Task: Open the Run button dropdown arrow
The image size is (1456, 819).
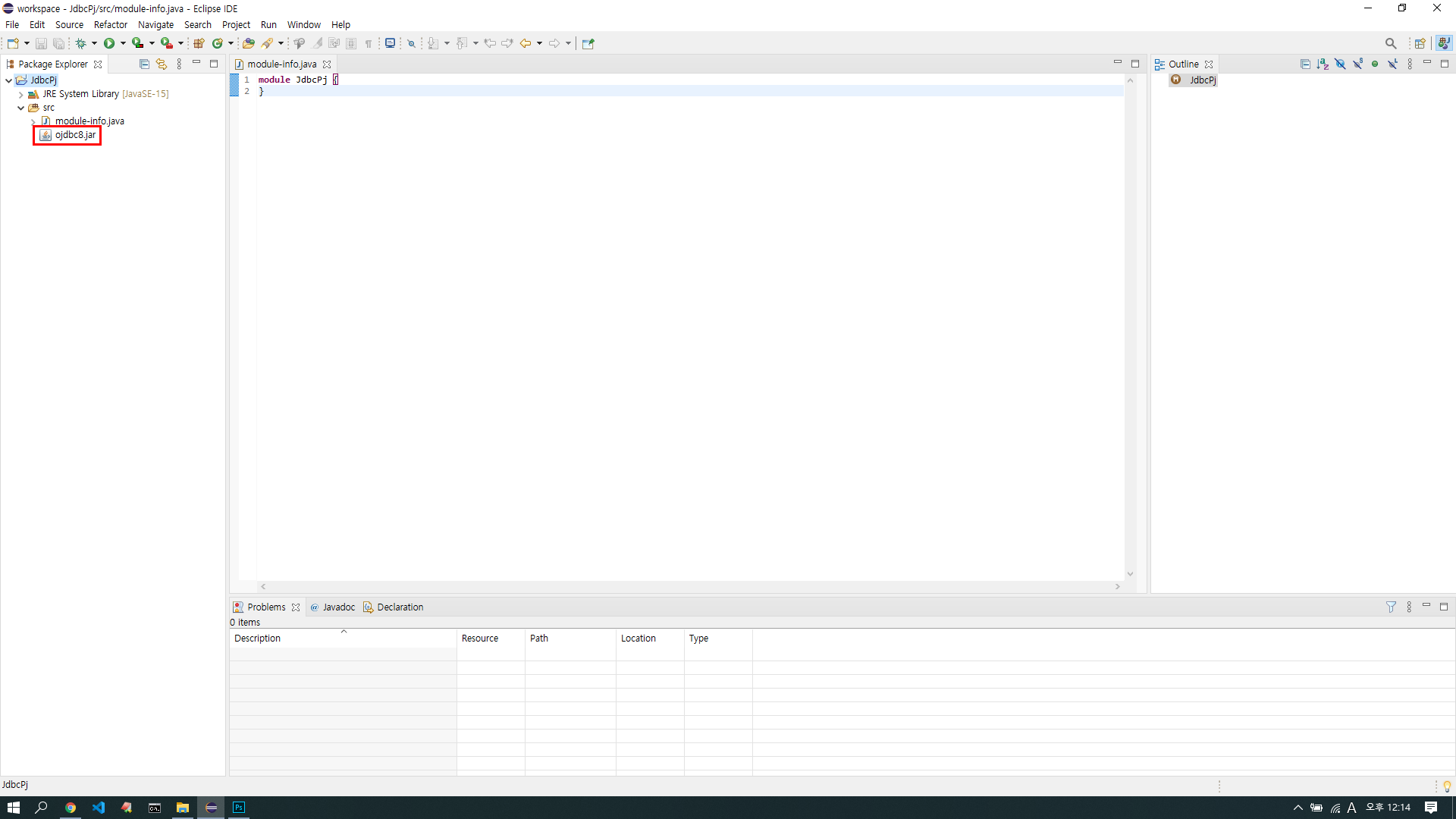Action: (x=123, y=43)
